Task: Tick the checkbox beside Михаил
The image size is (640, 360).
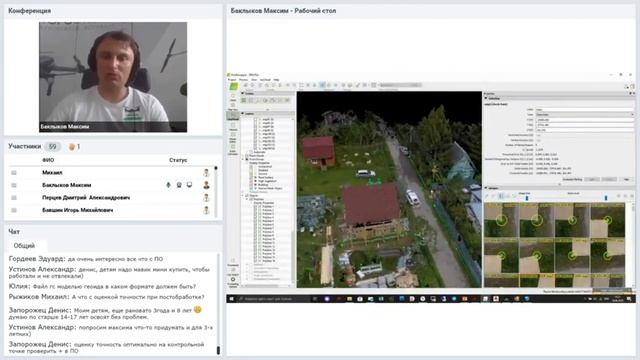Action: pyautogui.click(x=14, y=173)
